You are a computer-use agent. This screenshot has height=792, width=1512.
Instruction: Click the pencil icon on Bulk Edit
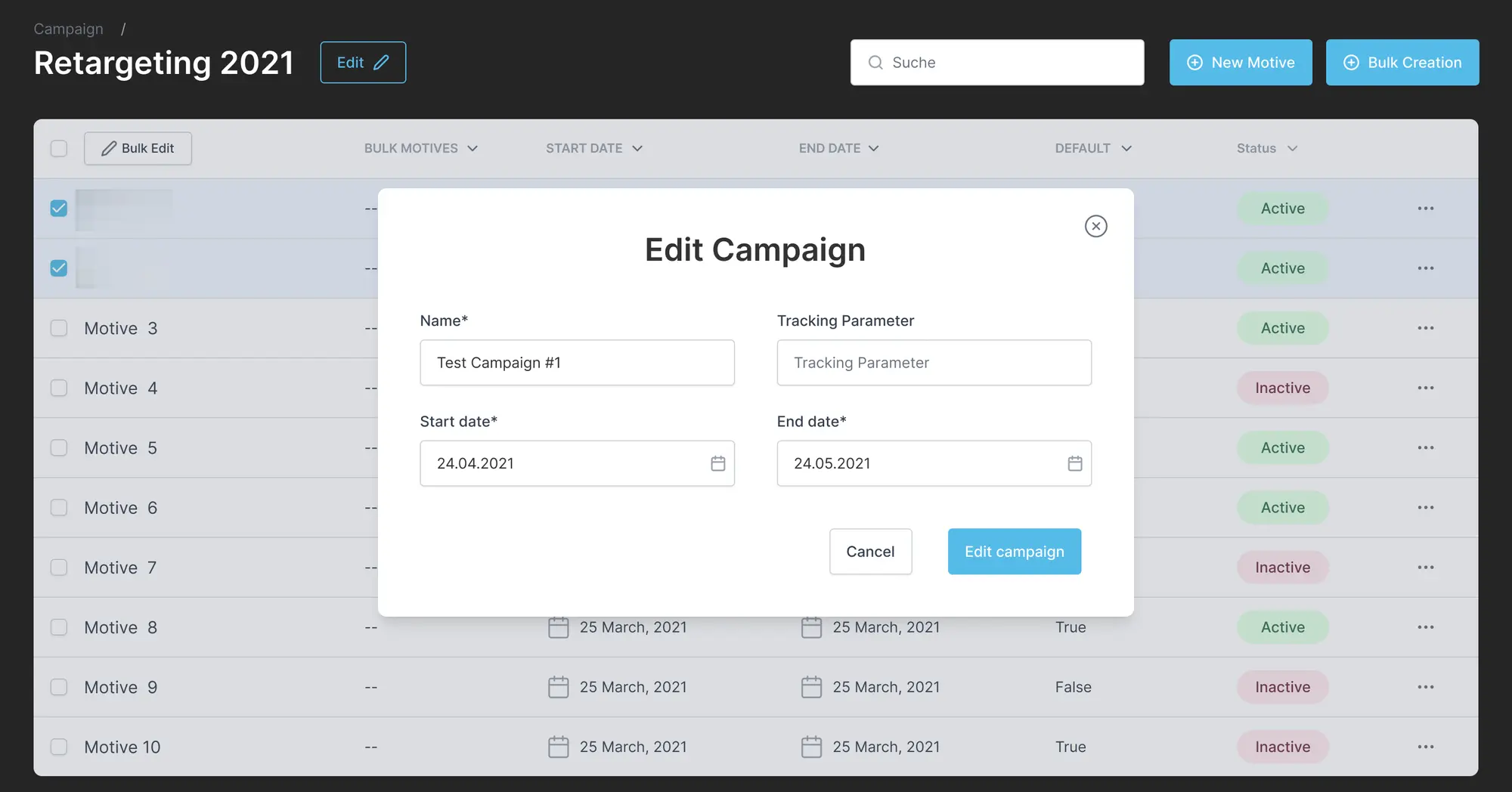pyautogui.click(x=108, y=148)
